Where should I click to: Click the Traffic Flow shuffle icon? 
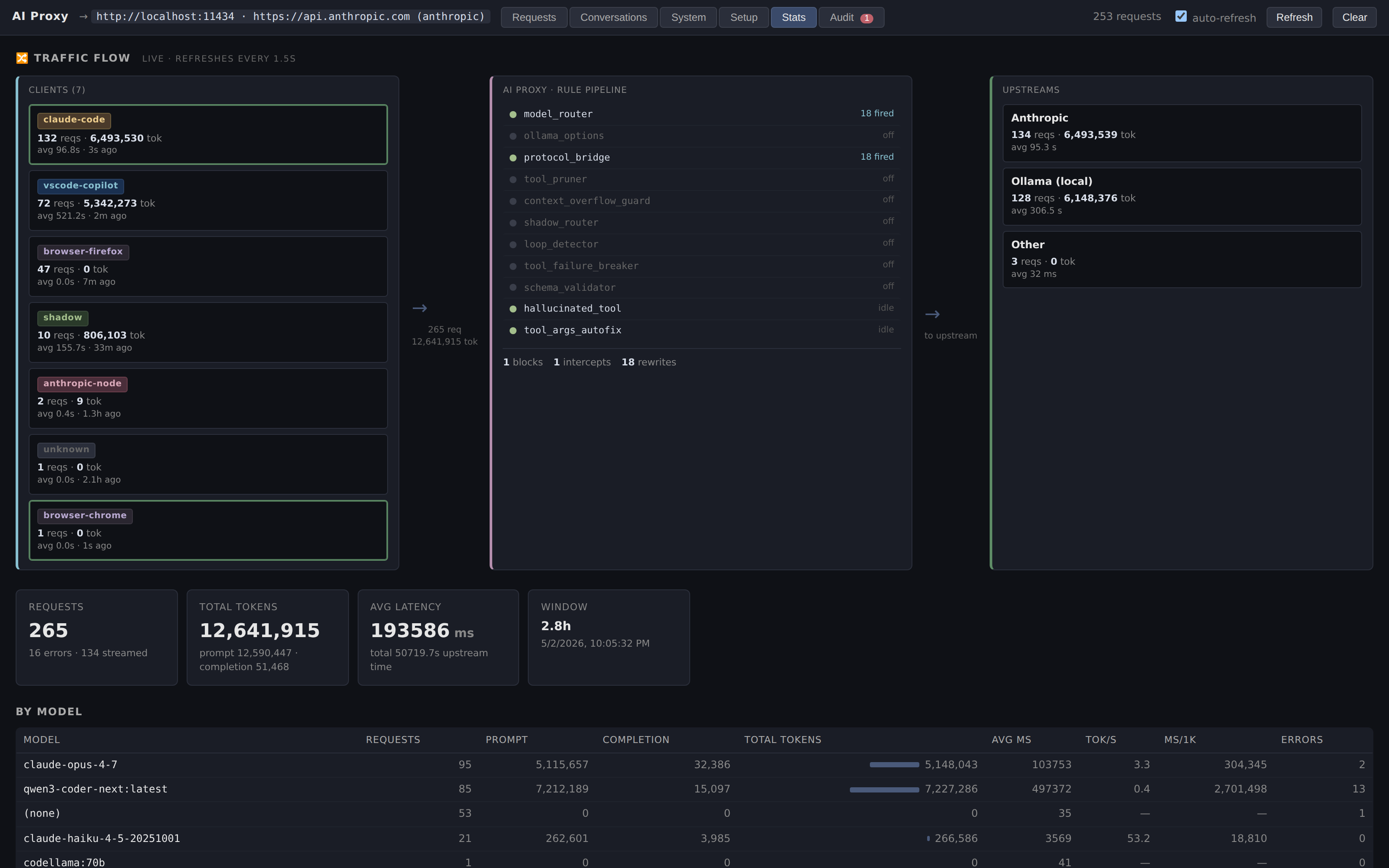click(22, 58)
